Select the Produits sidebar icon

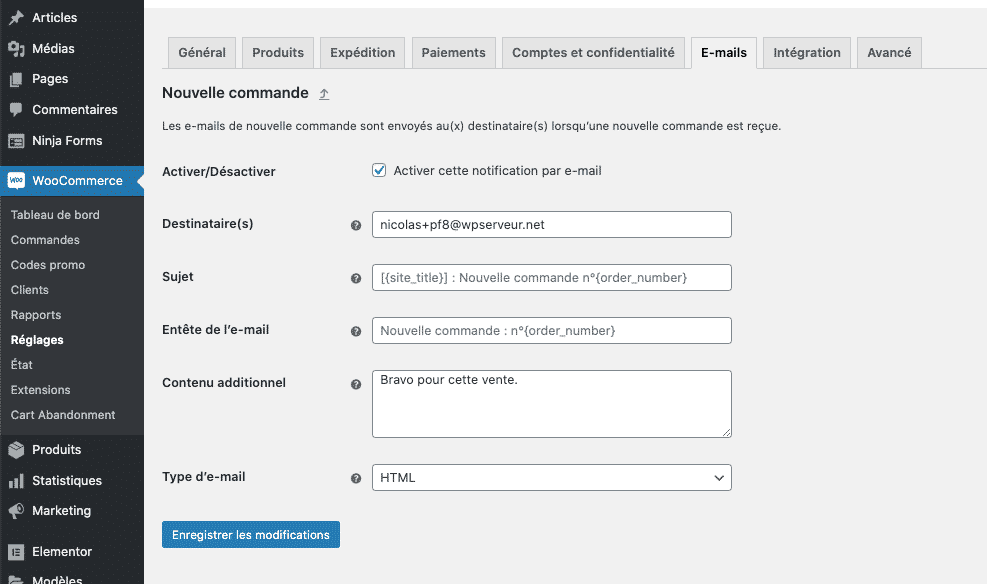pos(14,449)
